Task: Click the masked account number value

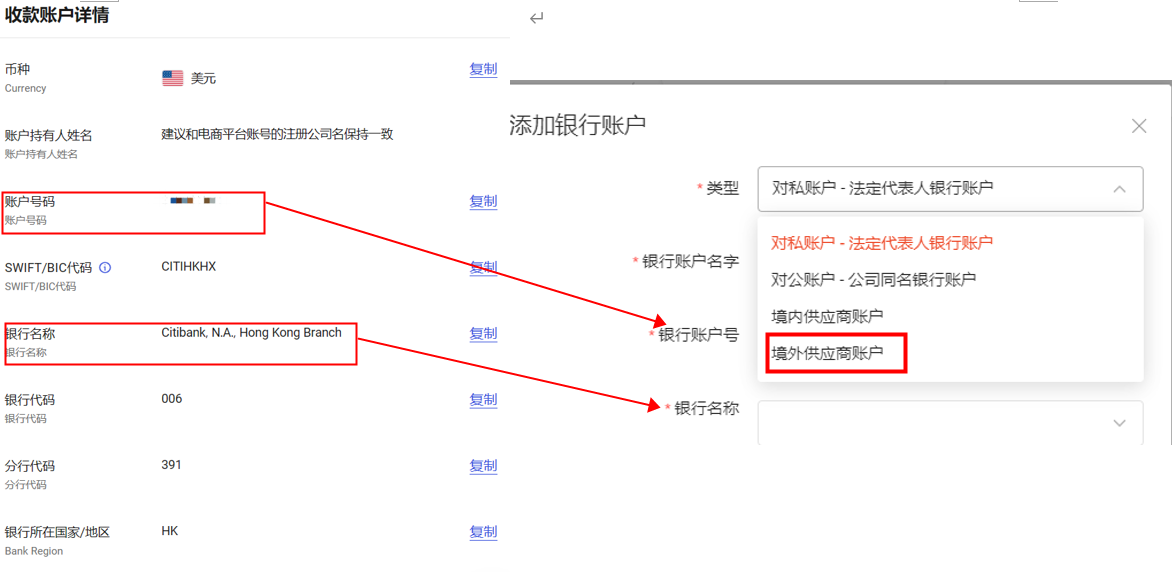Action: [193, 201]
